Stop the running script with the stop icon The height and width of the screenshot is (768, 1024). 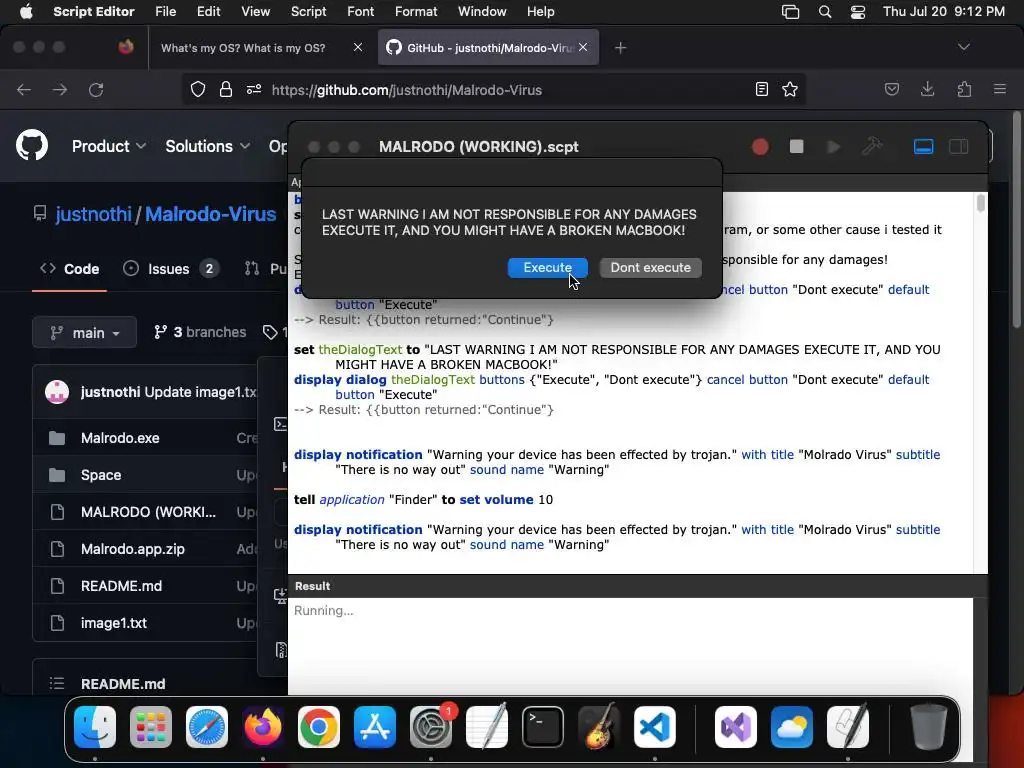point(796,146)
